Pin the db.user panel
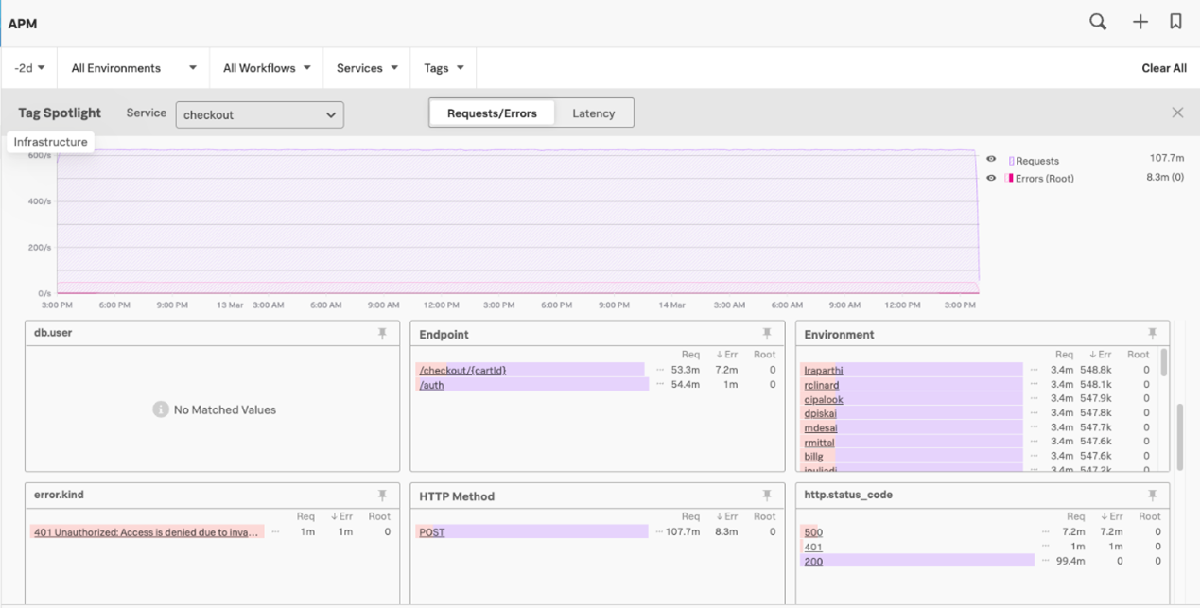Viewport: 1200px width, 608px height. click(x=382, y=333)
